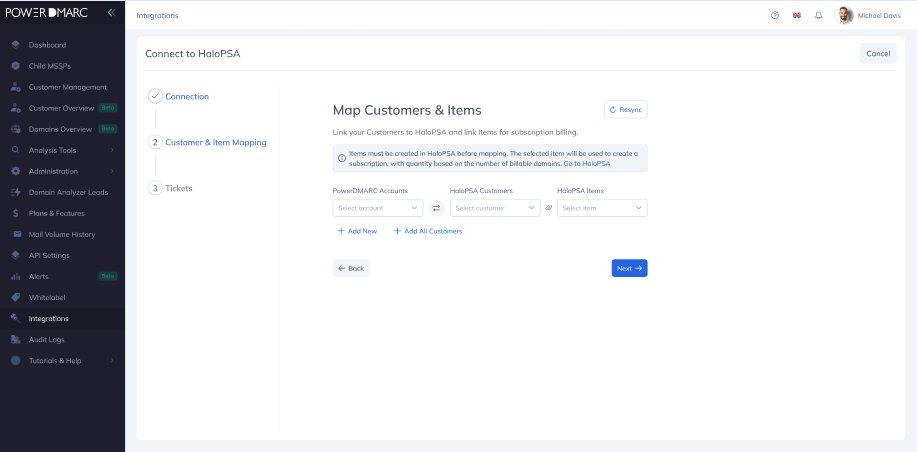This screenshot has width=917, height=452.
Task: Follow the Go to HaloPSA link
Action: 587,164
